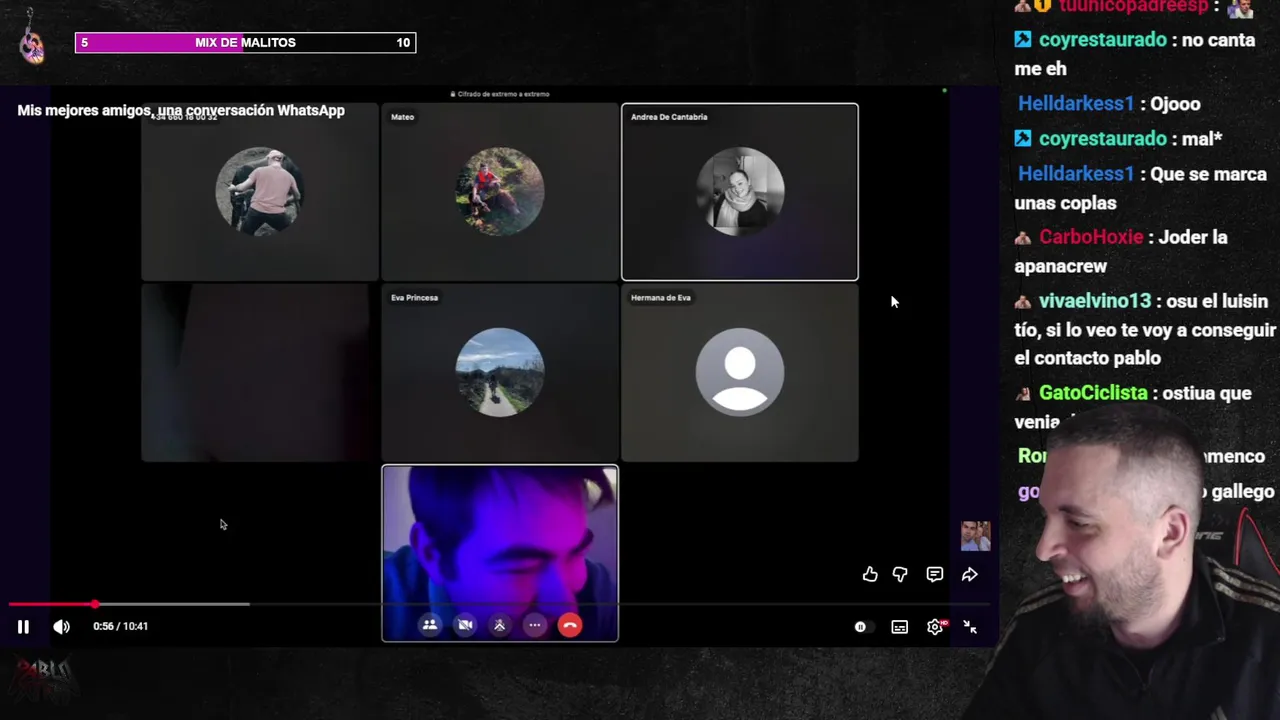Open the HD settings gear
The image size is (1280, 720).
click(936, 627)
